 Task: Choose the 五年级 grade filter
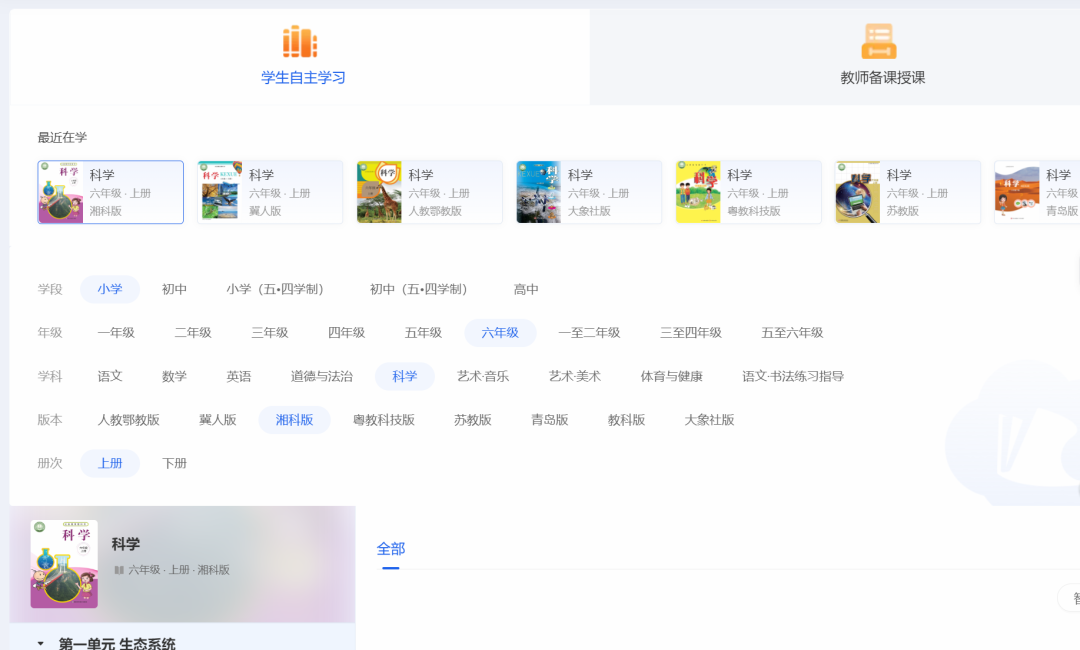coord(422,332)
